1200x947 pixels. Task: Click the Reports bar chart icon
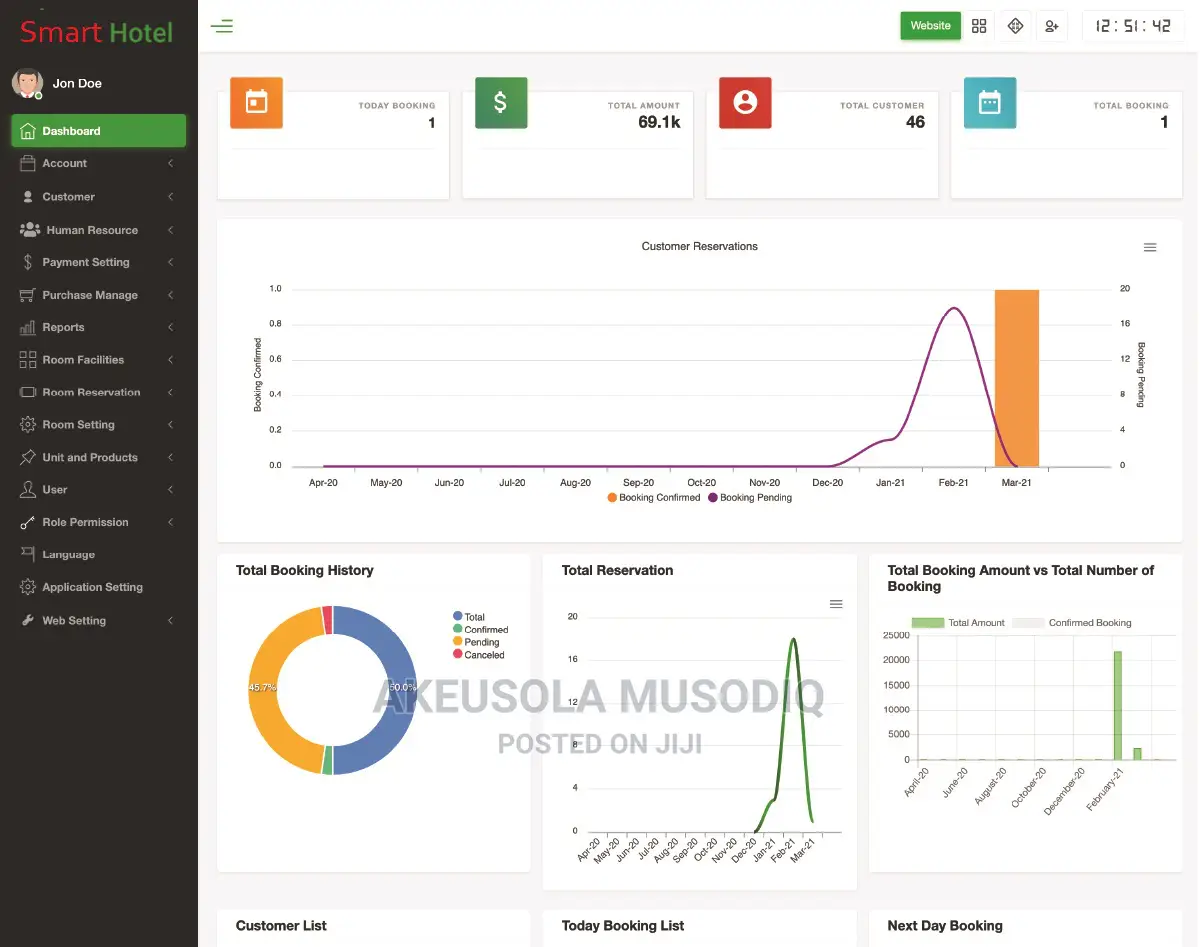point(28,327)
